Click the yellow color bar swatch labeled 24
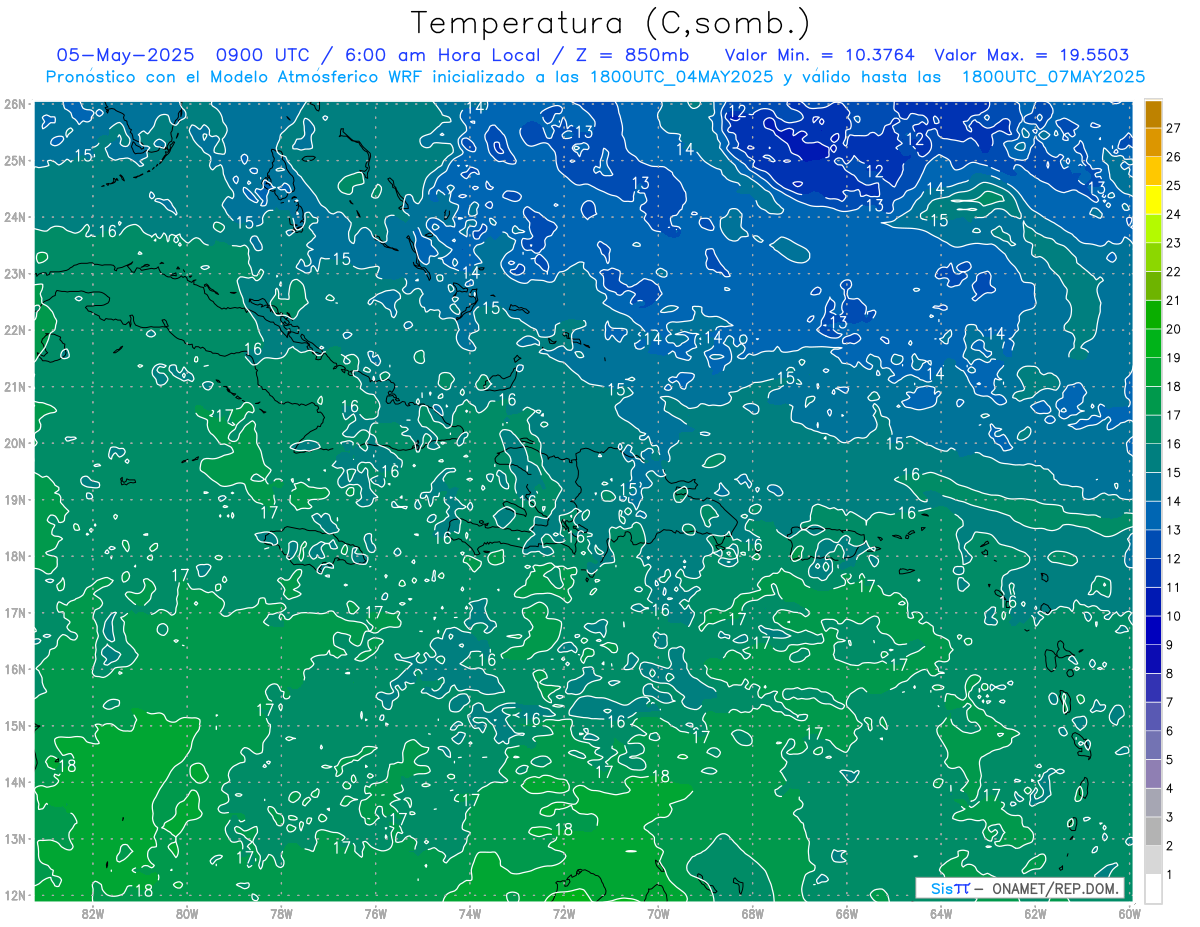 coord(1153,200)
